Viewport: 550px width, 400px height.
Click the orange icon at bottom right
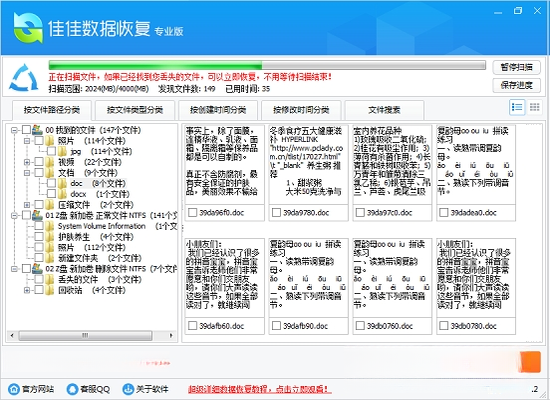point(530,362)
